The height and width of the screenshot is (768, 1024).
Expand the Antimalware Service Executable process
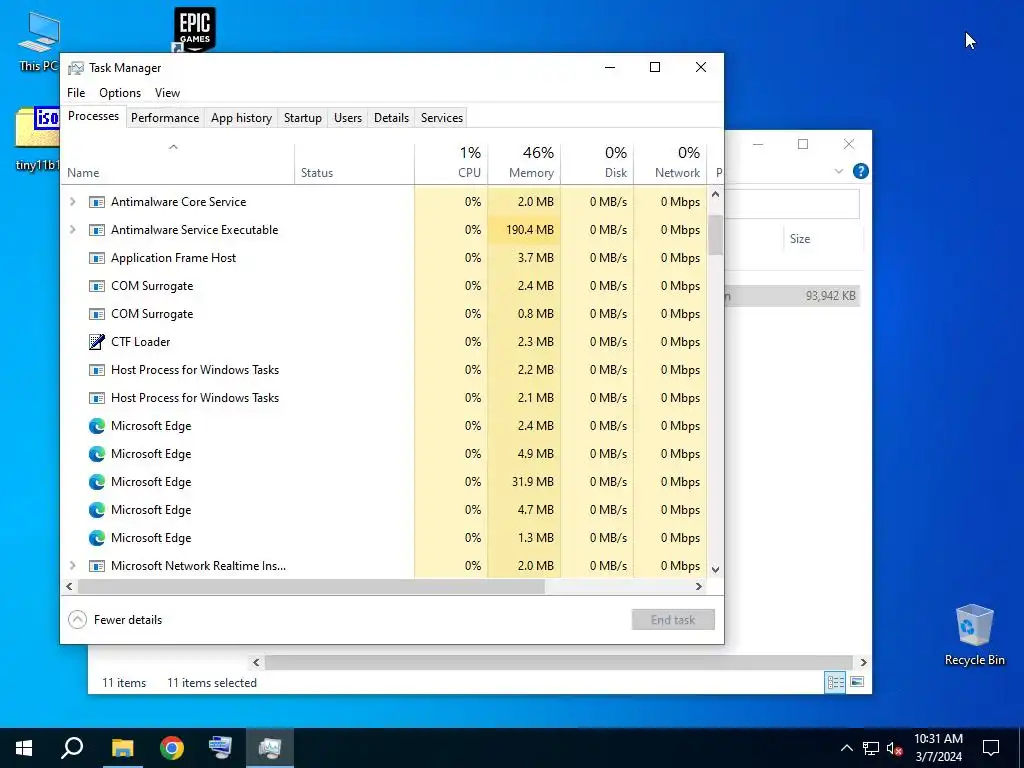(x=72, y=230)
